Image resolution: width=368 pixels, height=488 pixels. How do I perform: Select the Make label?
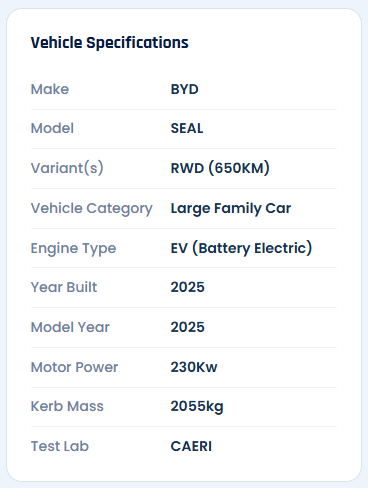pyautogui.click(x=50, y=89)
